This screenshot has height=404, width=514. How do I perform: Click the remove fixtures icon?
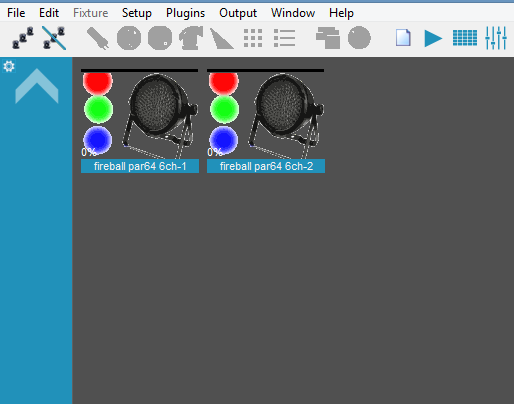(x=54, y=38)
